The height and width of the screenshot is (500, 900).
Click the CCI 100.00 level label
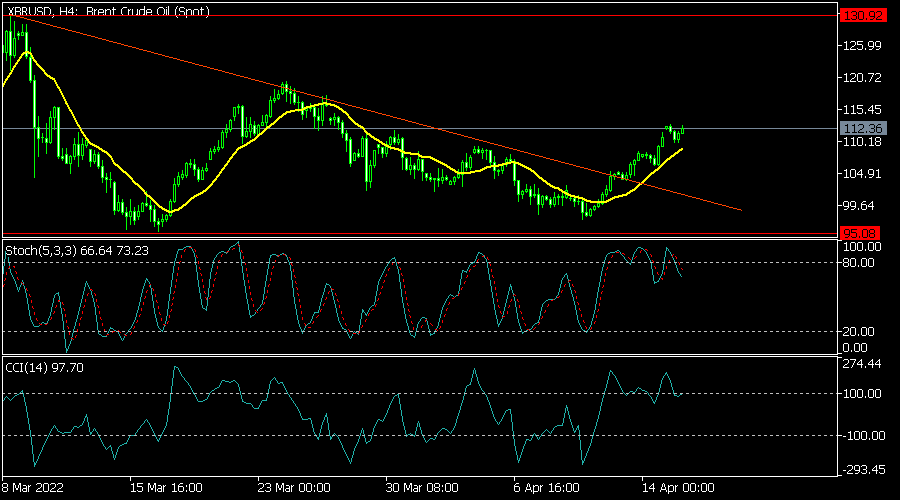[862, 394]
